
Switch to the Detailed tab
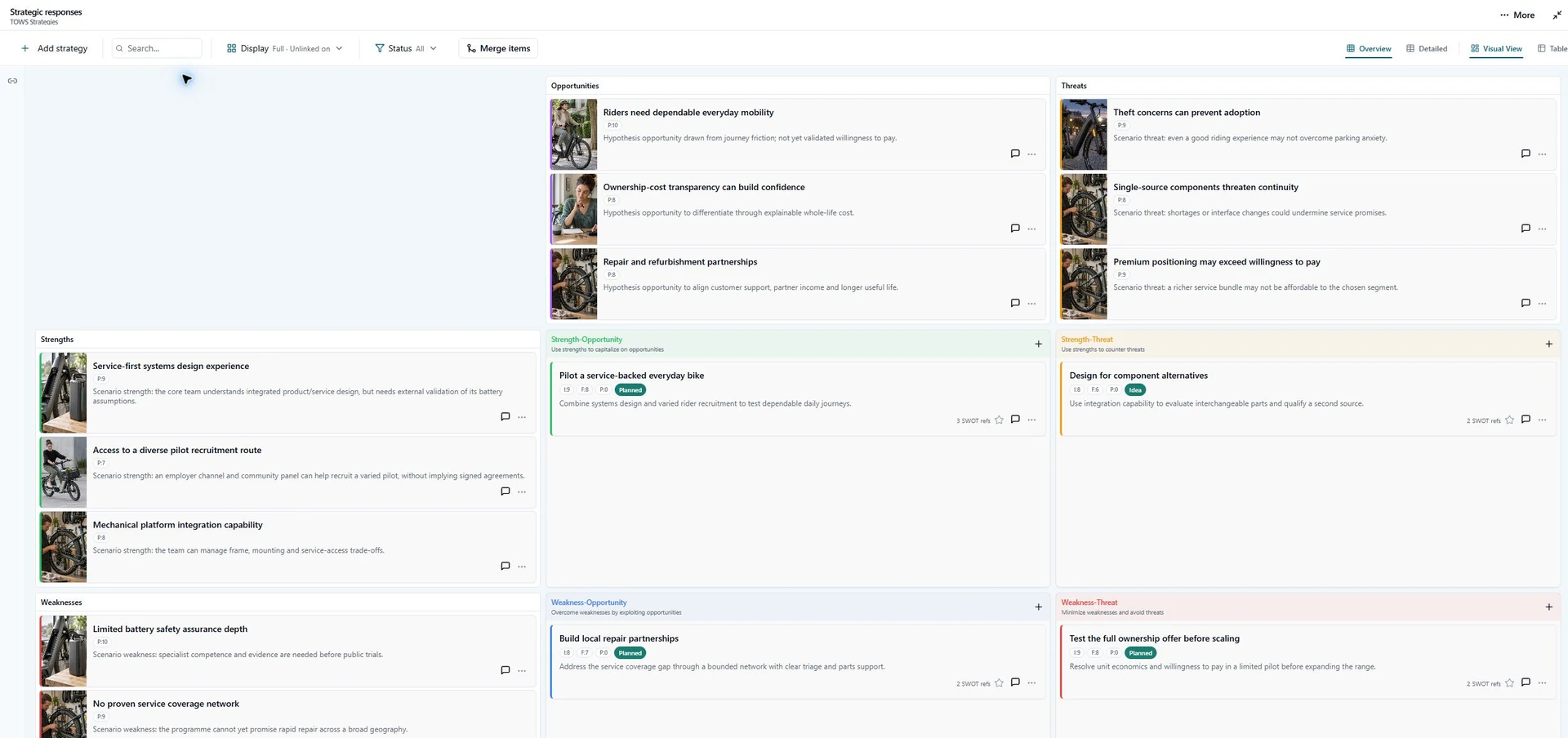point(1427,49)
